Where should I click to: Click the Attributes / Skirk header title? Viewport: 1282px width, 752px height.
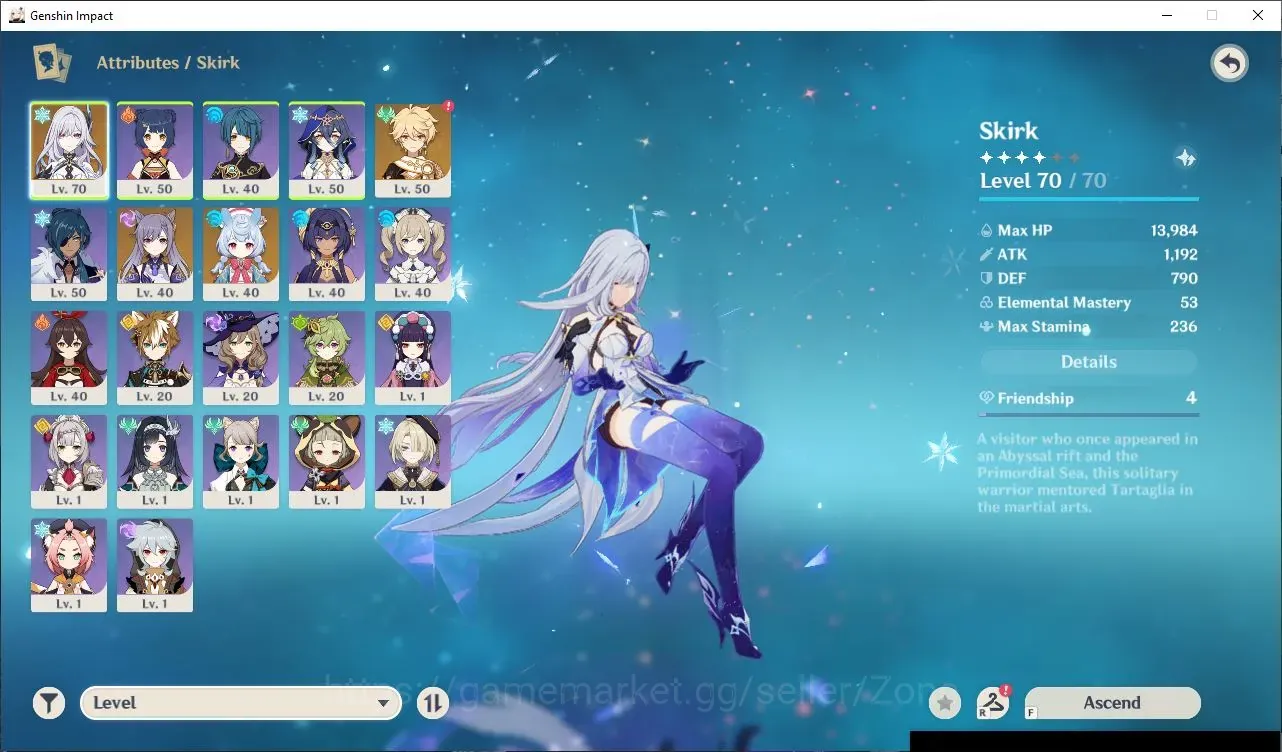pyautogui.click(x=168, y=63)
